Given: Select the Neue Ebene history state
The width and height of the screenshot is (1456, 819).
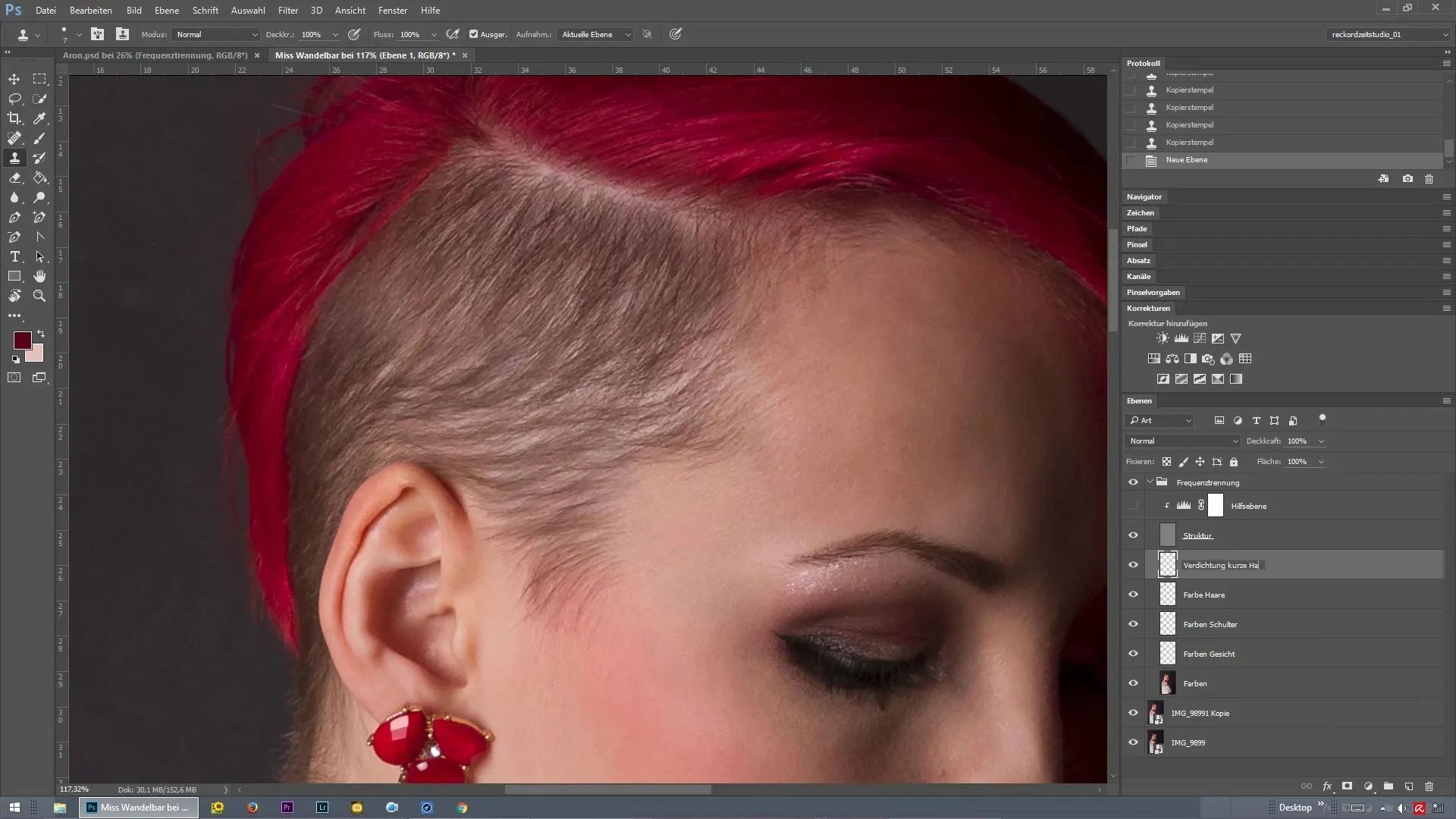Looking at the screenshot, I should click(x=1282, y=160).
